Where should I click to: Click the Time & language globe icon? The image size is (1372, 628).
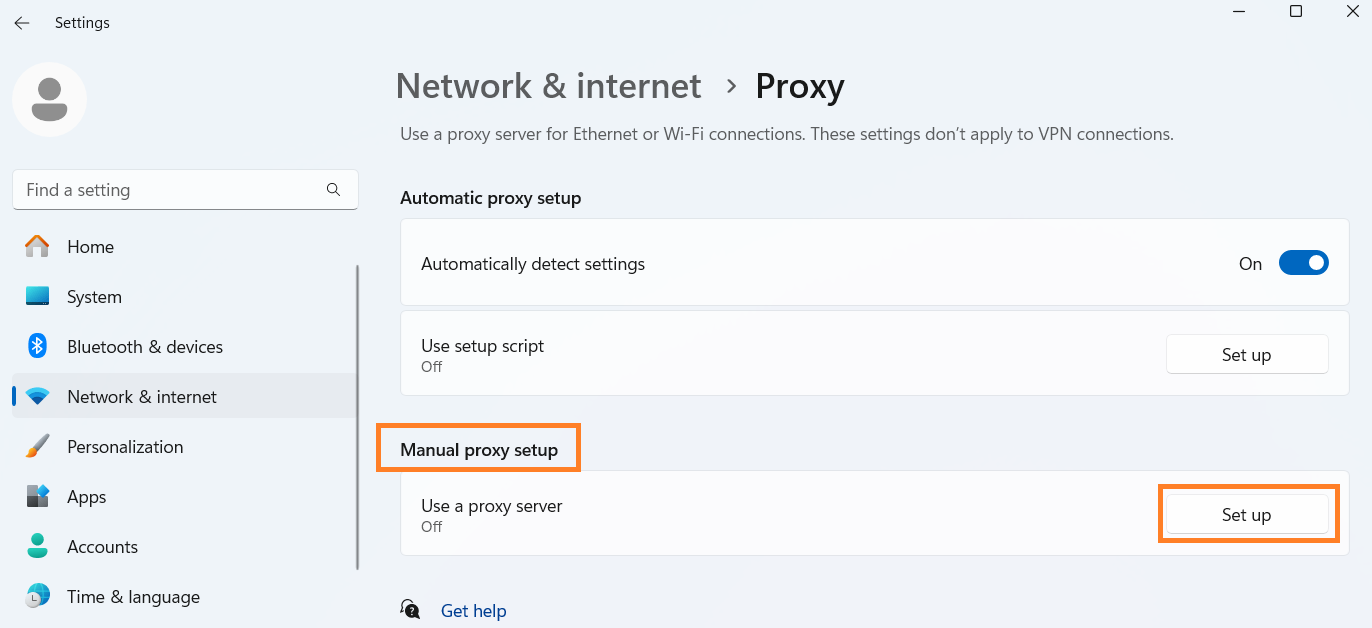[37, 597]
